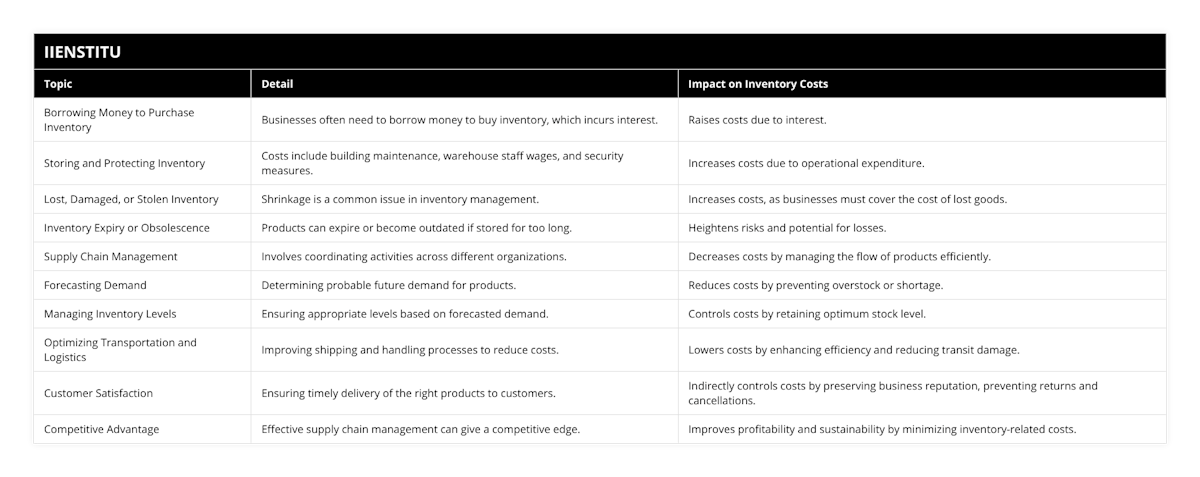Select the Borrowing Money to Purchase Inventory cell
Screen dimensions: 1200x477
(x=119, y=120)
